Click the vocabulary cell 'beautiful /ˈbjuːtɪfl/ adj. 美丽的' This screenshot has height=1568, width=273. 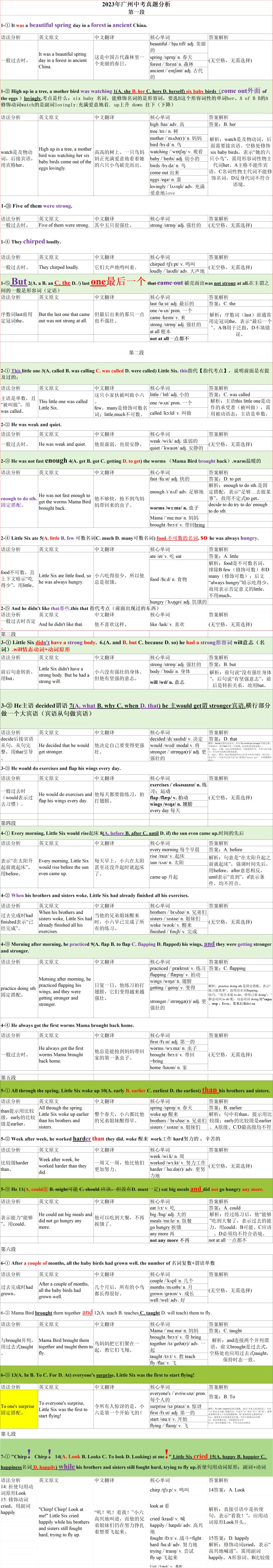point(178,47)
